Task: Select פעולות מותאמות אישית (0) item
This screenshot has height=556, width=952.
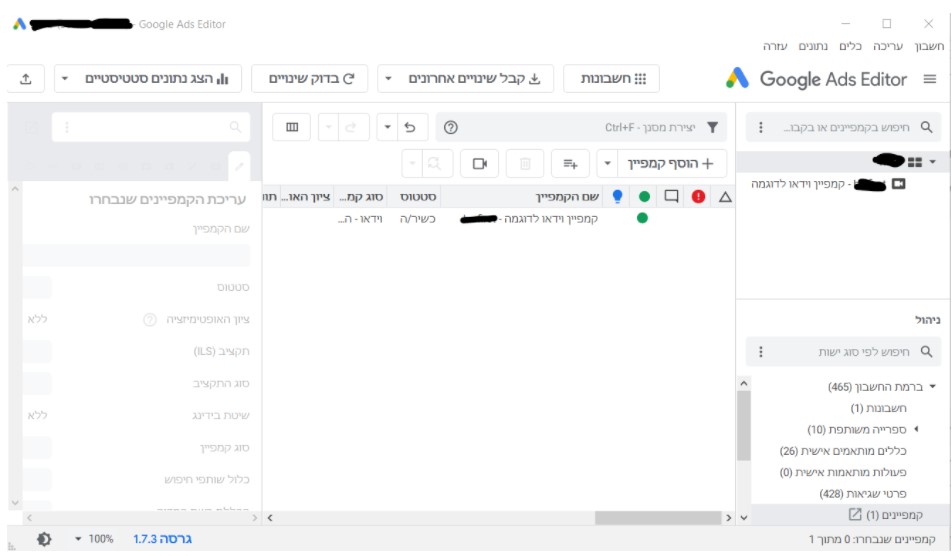Action: pos(843,472)
